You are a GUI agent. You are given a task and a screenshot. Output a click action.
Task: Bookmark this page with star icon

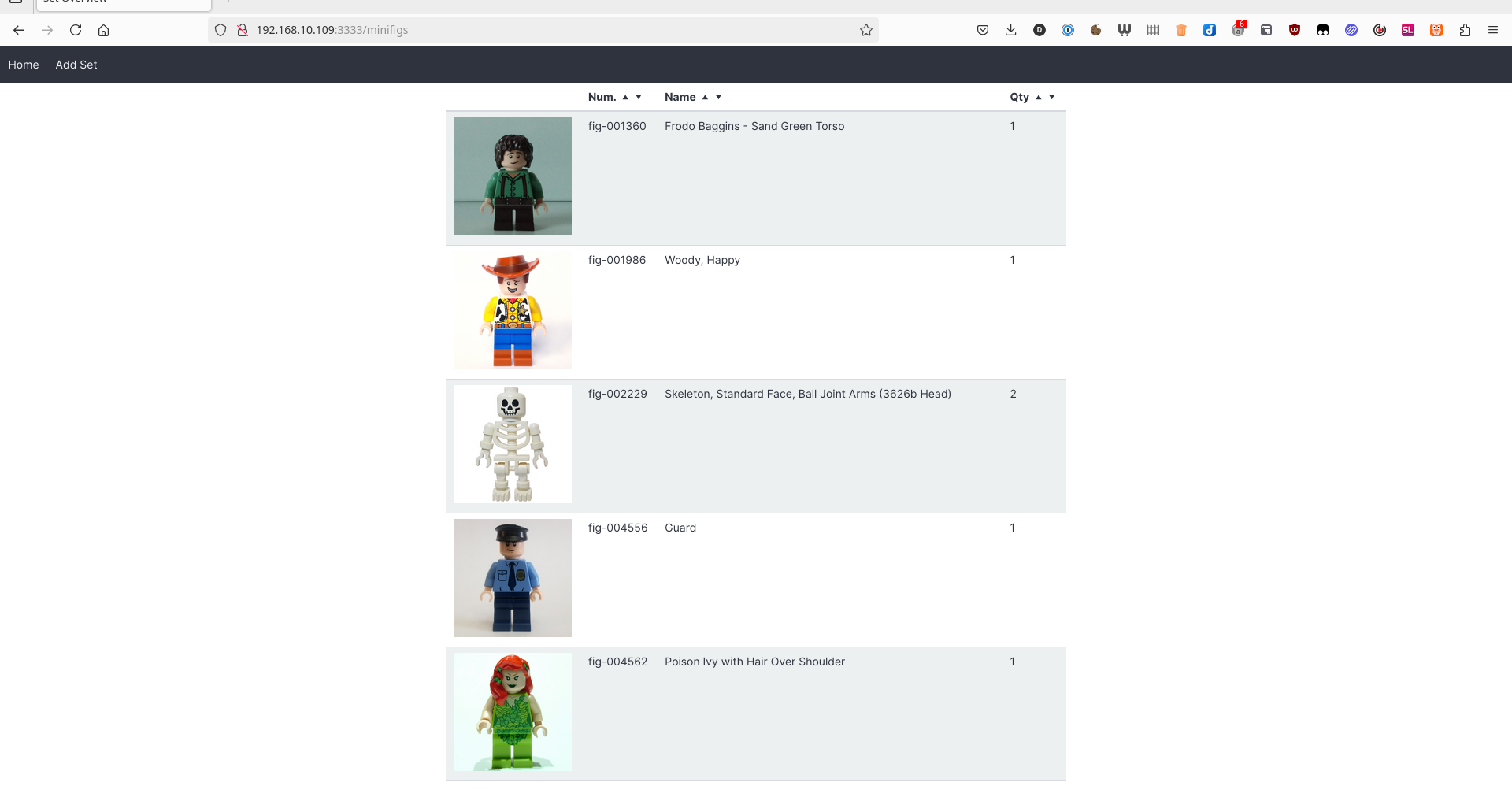pyautogui.click(x=866, y=30)
